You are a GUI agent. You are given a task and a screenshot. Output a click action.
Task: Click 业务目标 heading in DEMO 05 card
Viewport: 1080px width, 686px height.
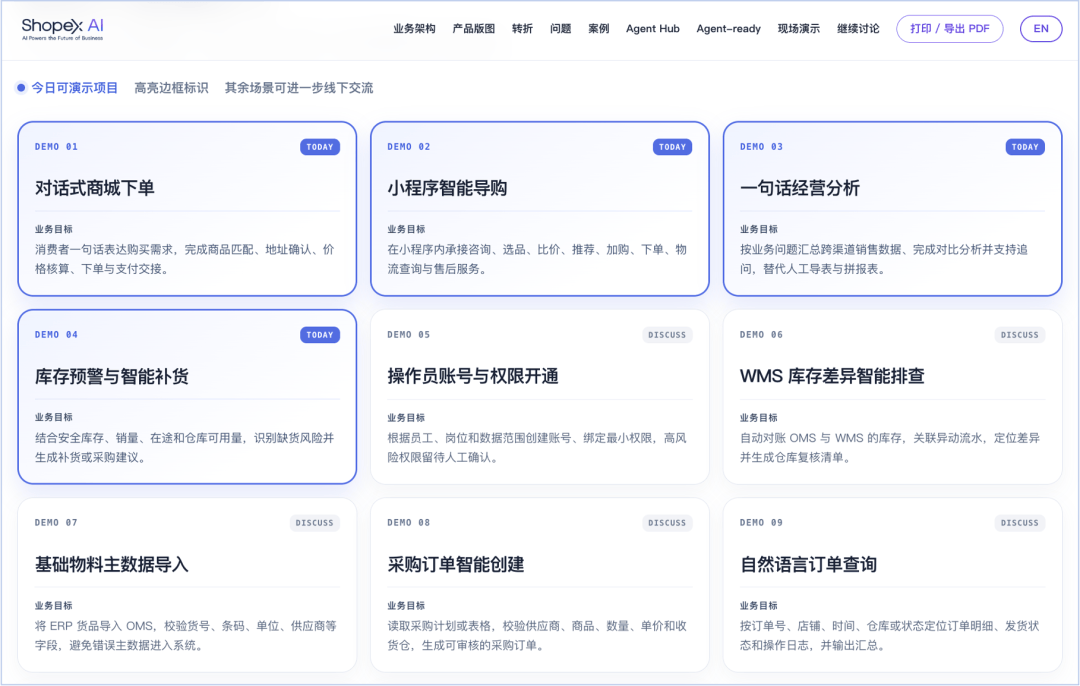(406, 417)
